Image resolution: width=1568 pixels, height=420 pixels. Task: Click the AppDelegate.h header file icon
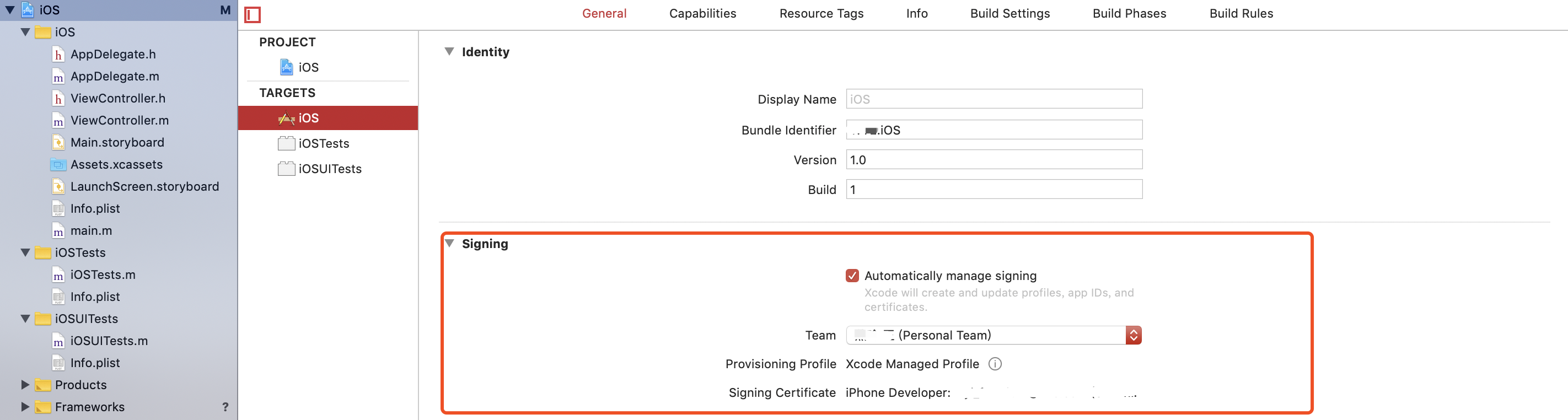(x=58, y=54)
